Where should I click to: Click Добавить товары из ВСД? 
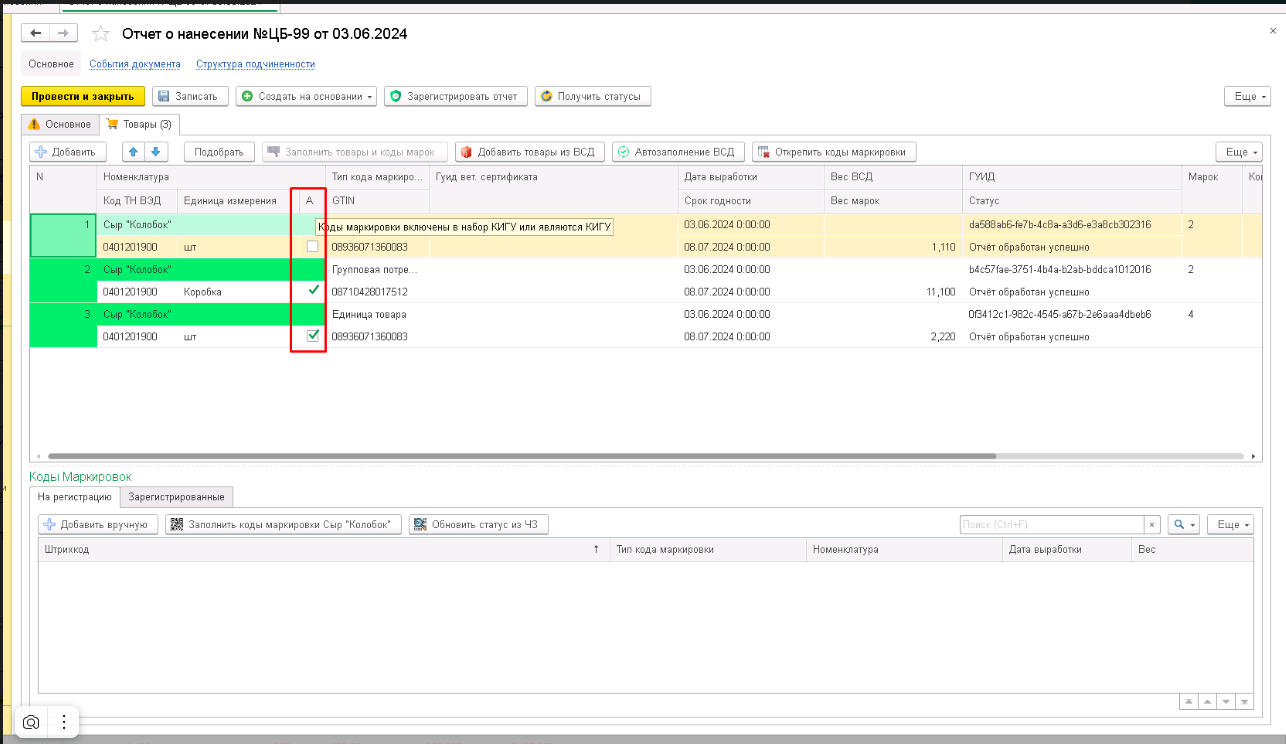529,152
